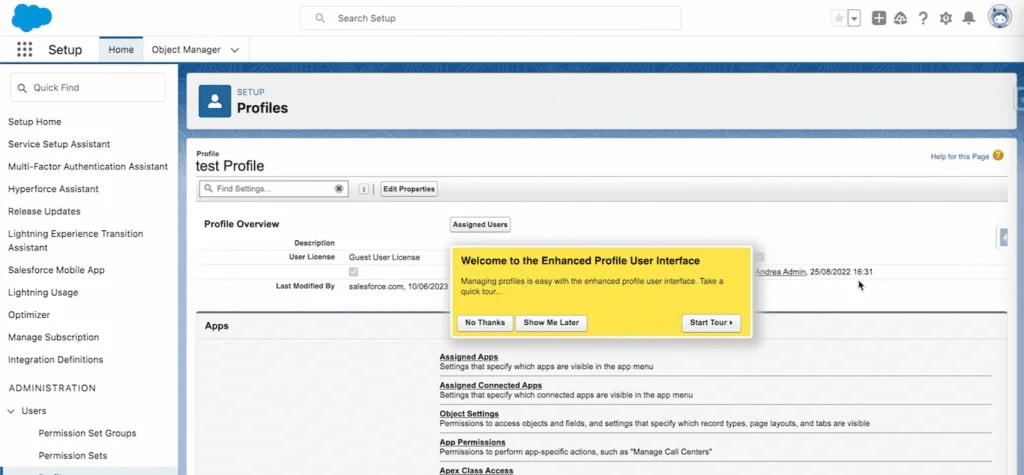Open the App Permissions link
The height and width of the screenshot is (475, 1024).
coord(472,442)
